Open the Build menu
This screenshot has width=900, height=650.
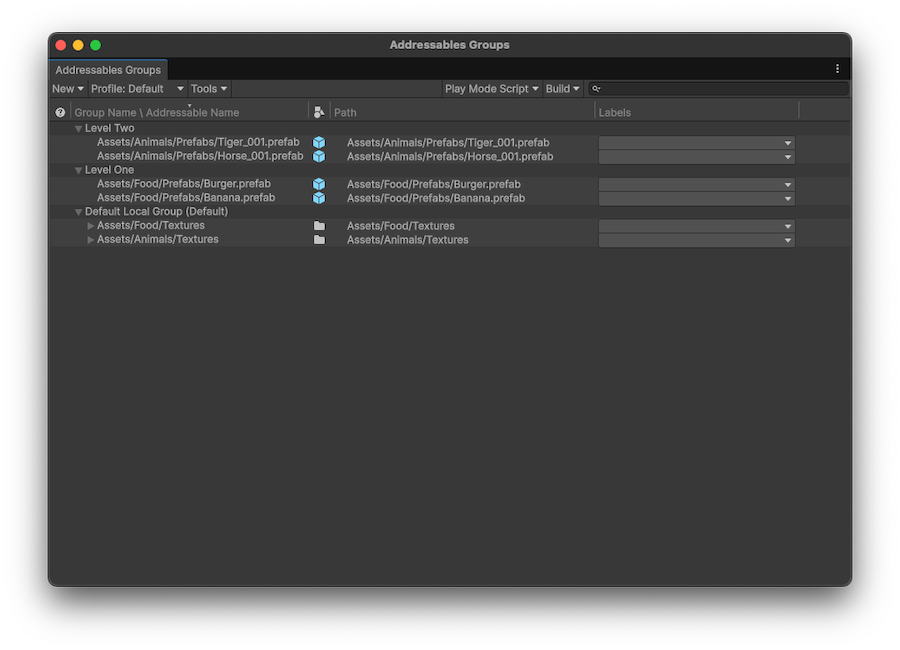click(x=562, y=88)
